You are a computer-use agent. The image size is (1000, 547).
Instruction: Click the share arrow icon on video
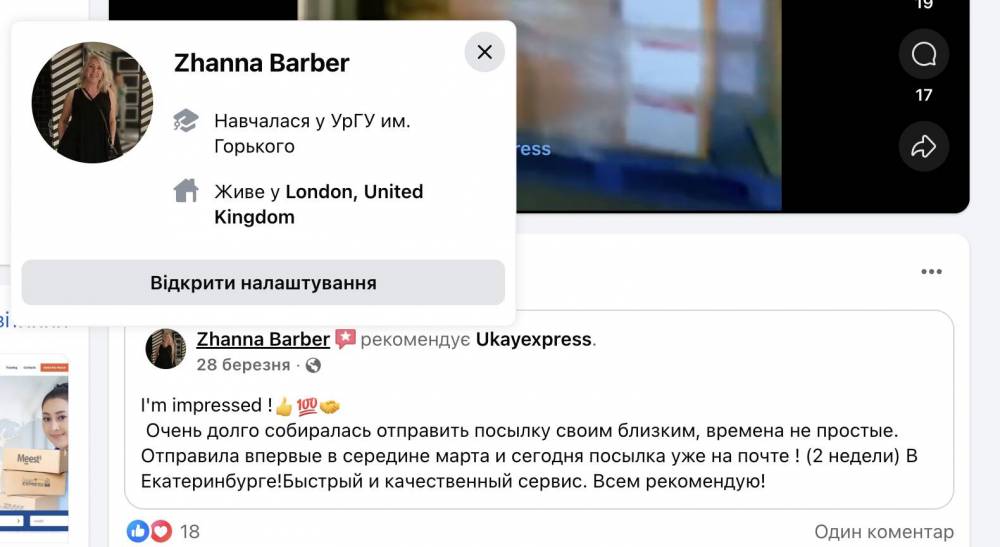923,147
